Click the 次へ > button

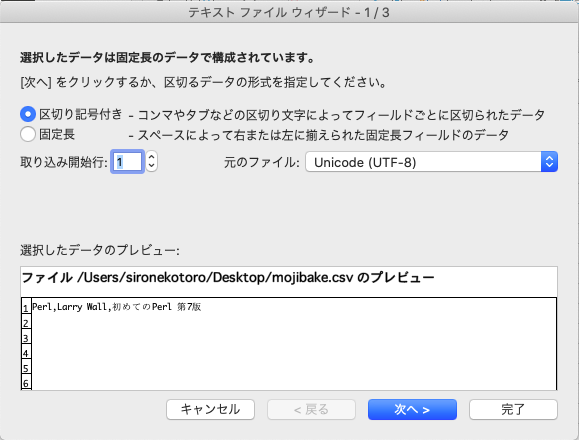[412, 409]
